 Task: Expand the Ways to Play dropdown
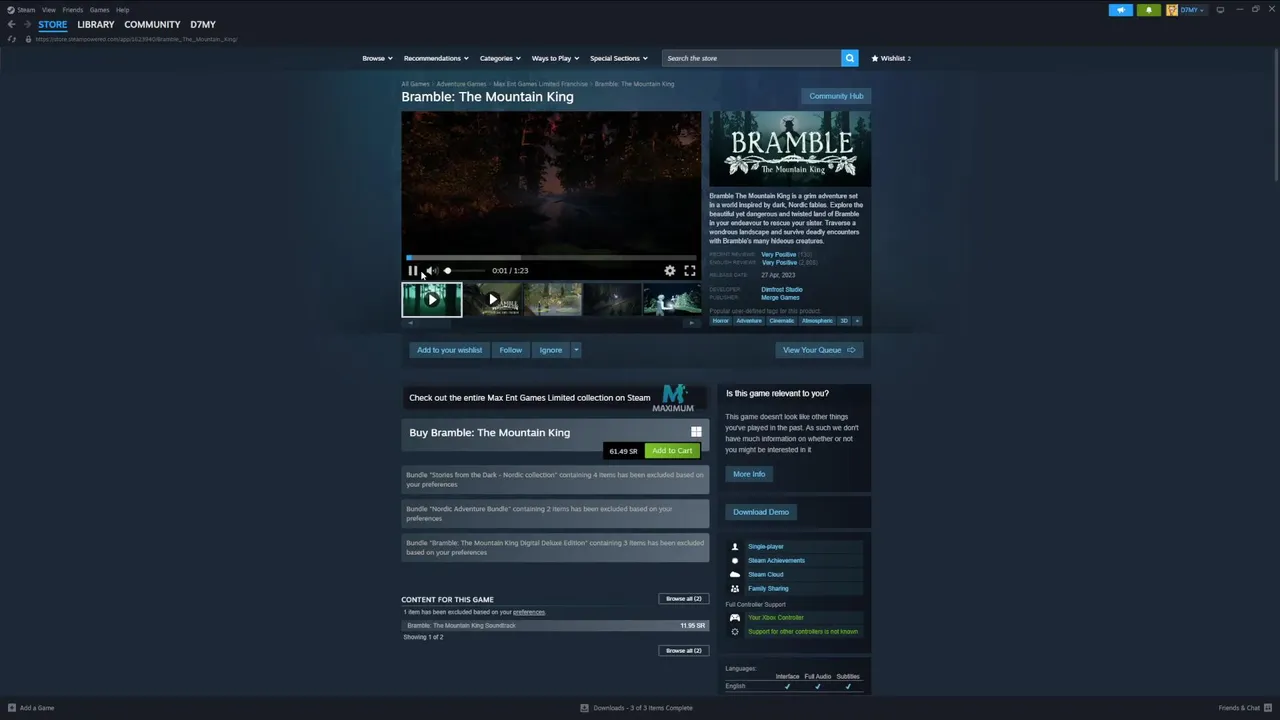(555, 58)
